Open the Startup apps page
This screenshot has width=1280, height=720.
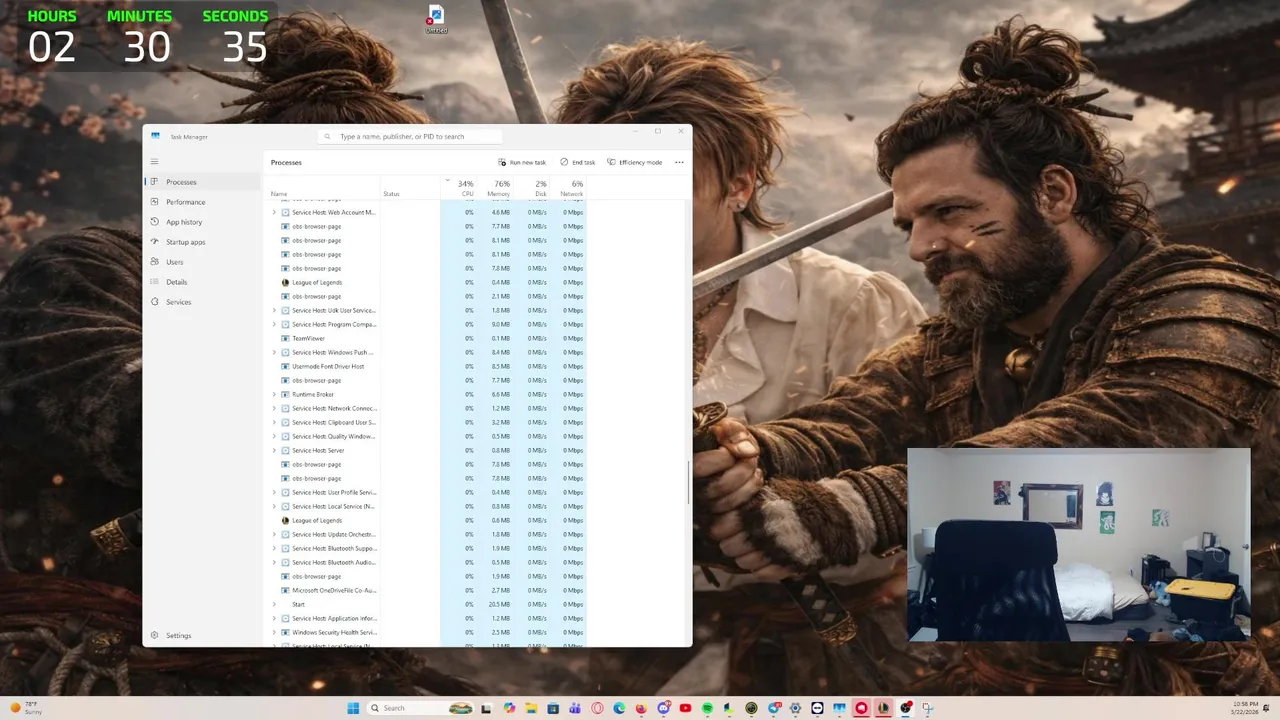point(203,242)
